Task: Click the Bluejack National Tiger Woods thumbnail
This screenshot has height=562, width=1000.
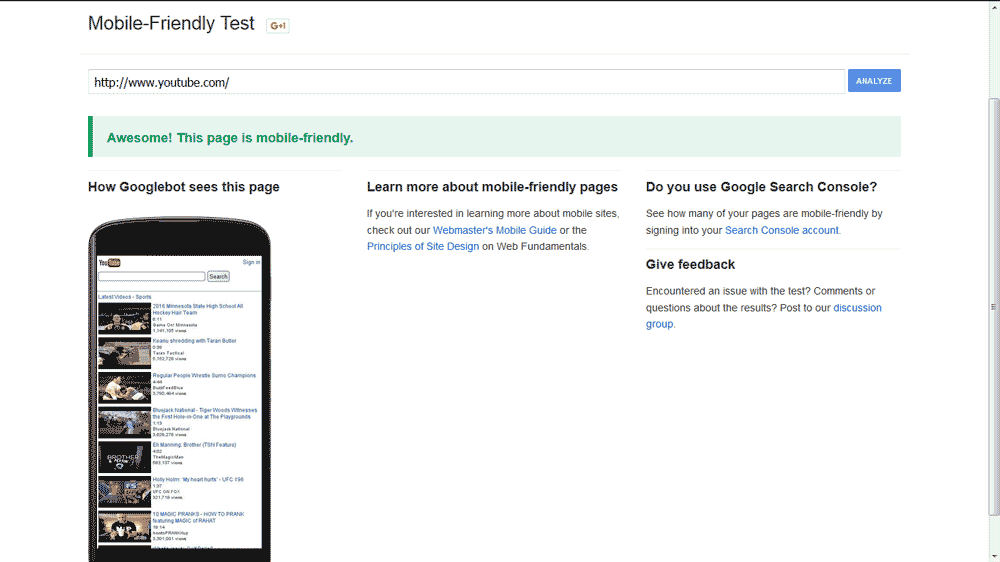Action: tap(124, 422)
